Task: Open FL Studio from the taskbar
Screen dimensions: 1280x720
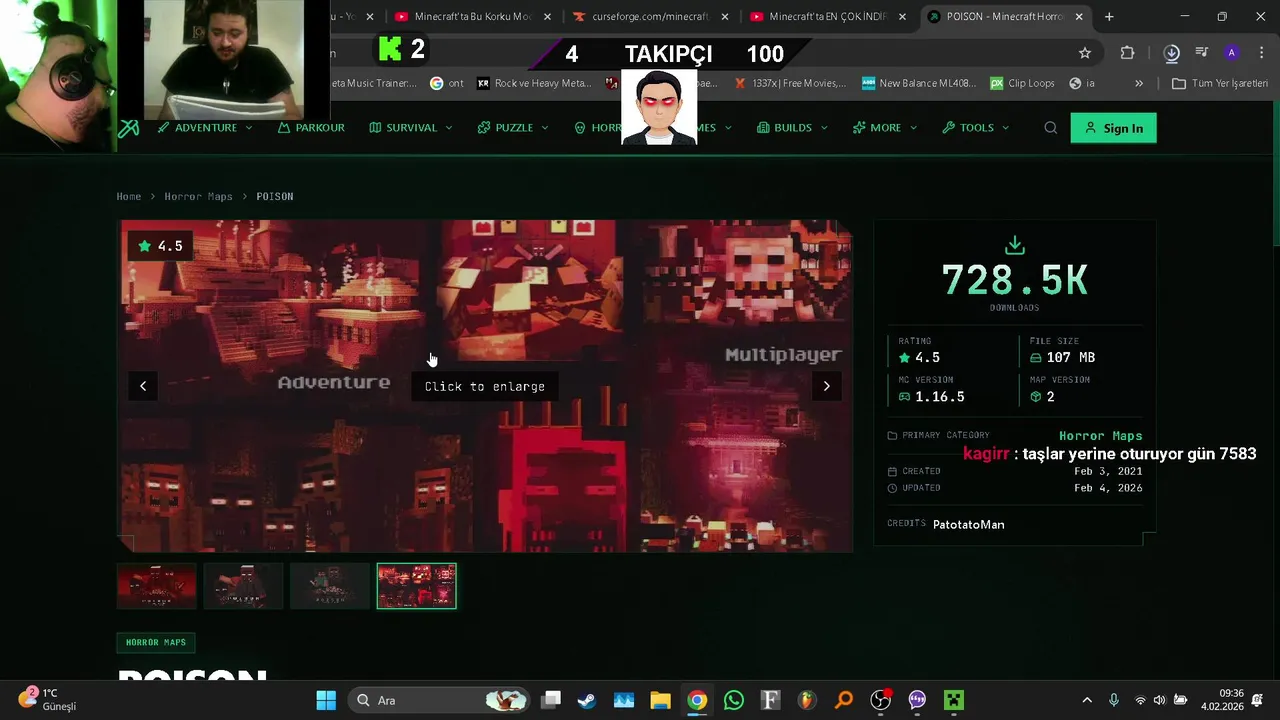Action: coord(807,700)
